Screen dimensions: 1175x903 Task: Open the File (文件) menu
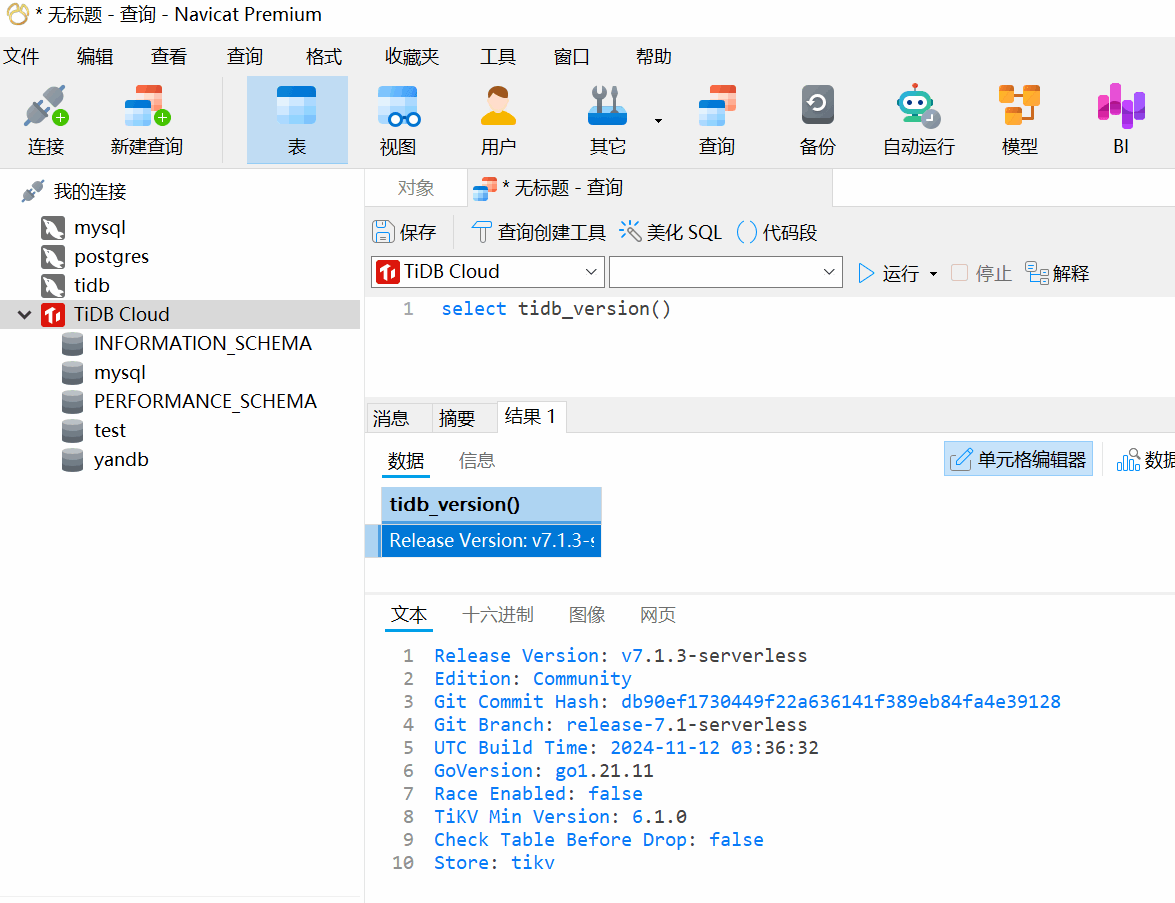21,57
